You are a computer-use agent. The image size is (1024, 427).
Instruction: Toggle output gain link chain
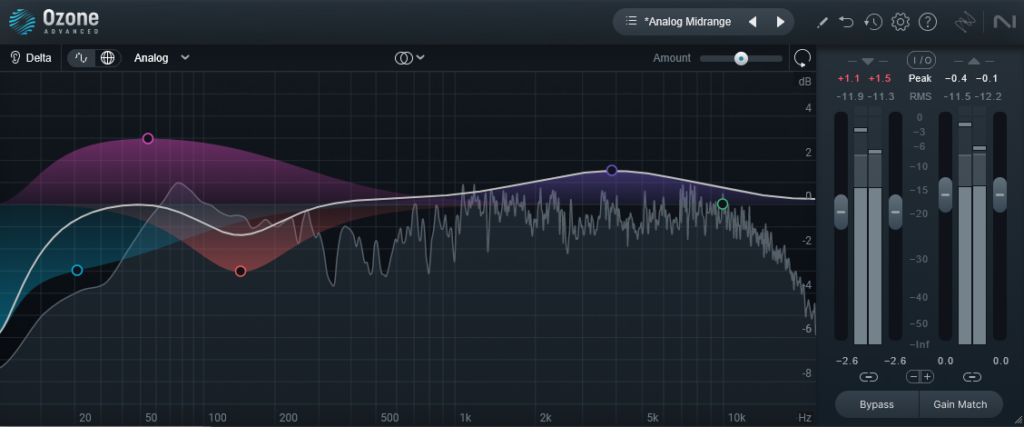[972, 377]
